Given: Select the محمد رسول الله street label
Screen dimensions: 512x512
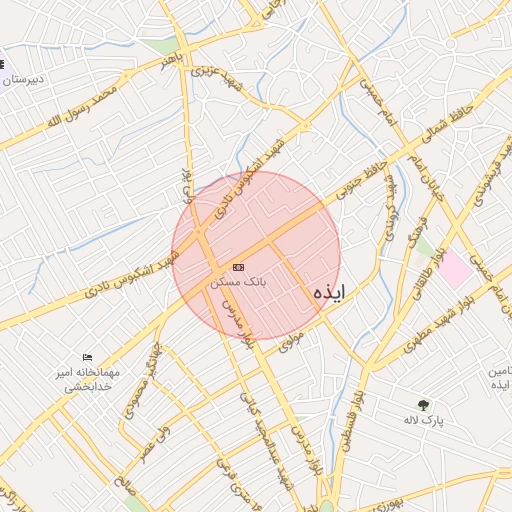Looking at the screenshot, I should tap(82, 107).
